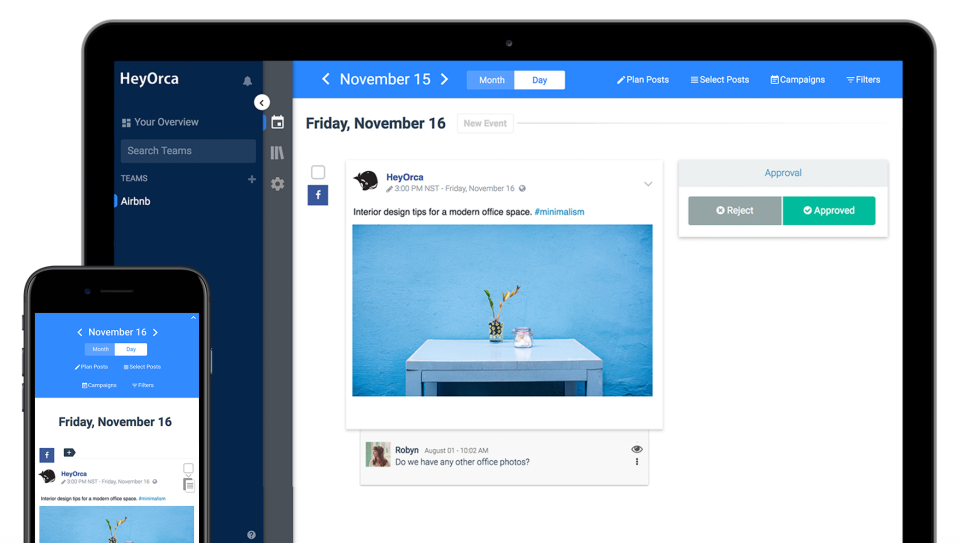
Task: Open the HeyOrca profile name link
Action: [405, 177]
